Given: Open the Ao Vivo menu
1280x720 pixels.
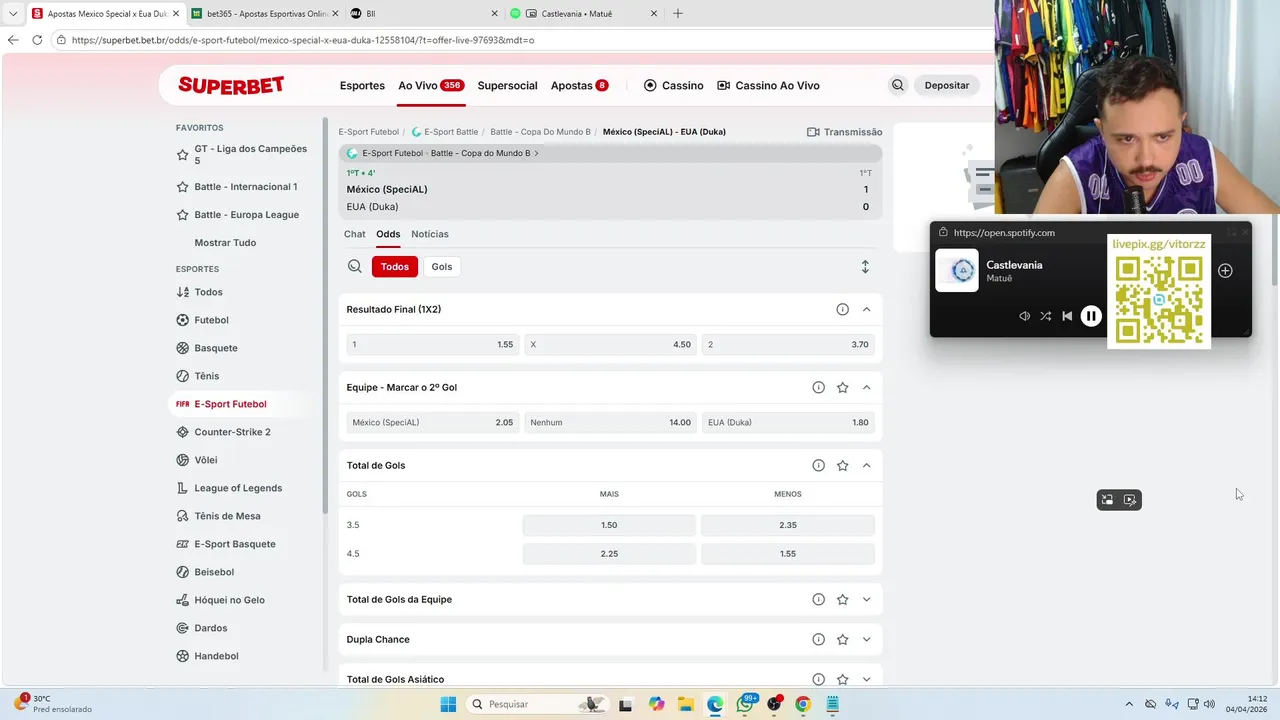Looking at the screenshot, I should [x=430, y=85].
